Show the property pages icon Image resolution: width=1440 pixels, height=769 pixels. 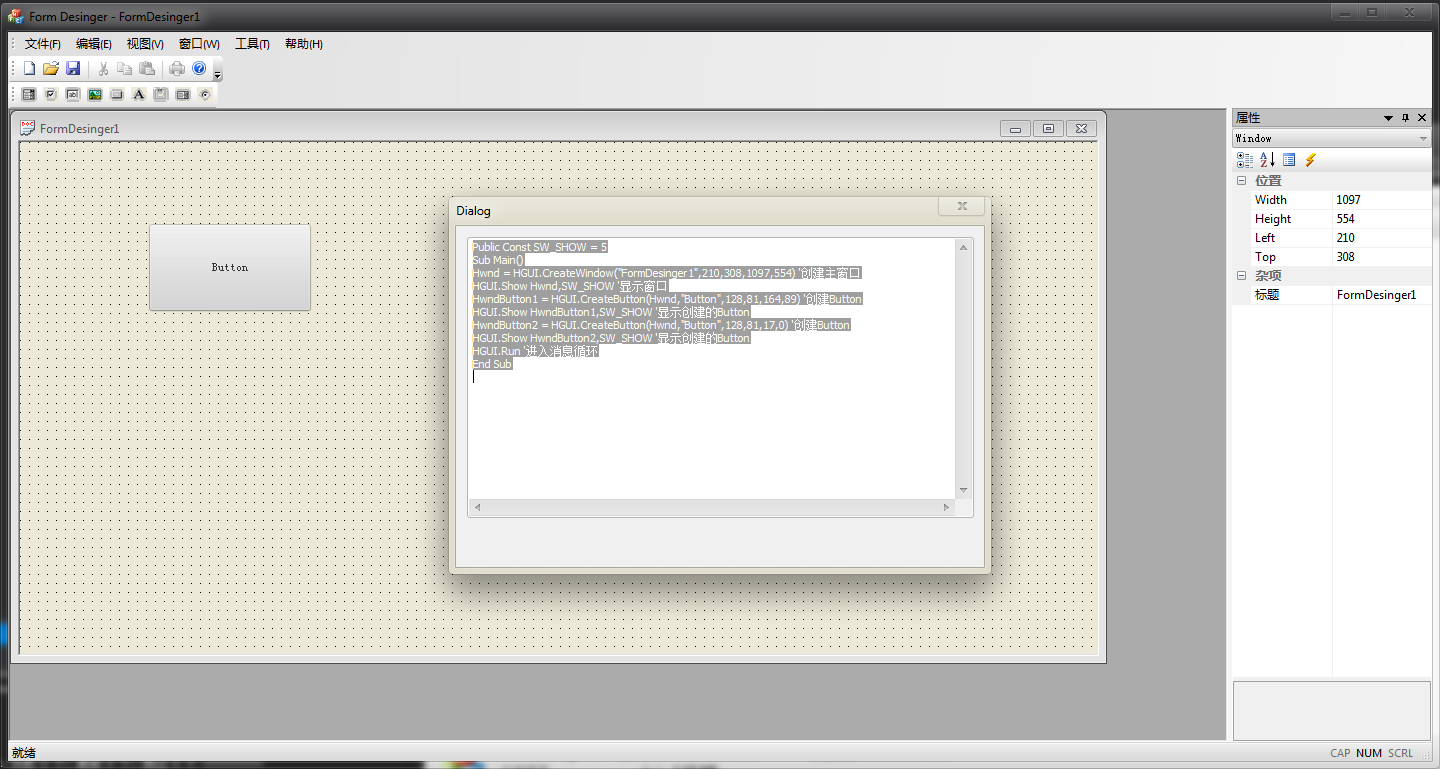coord(1289,160)
